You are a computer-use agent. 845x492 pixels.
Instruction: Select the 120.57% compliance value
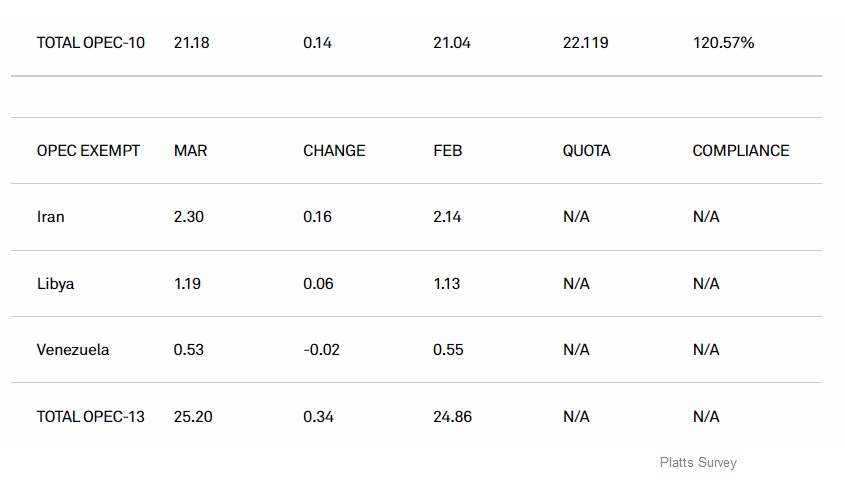pyautogui.click(x=724, y=43)
